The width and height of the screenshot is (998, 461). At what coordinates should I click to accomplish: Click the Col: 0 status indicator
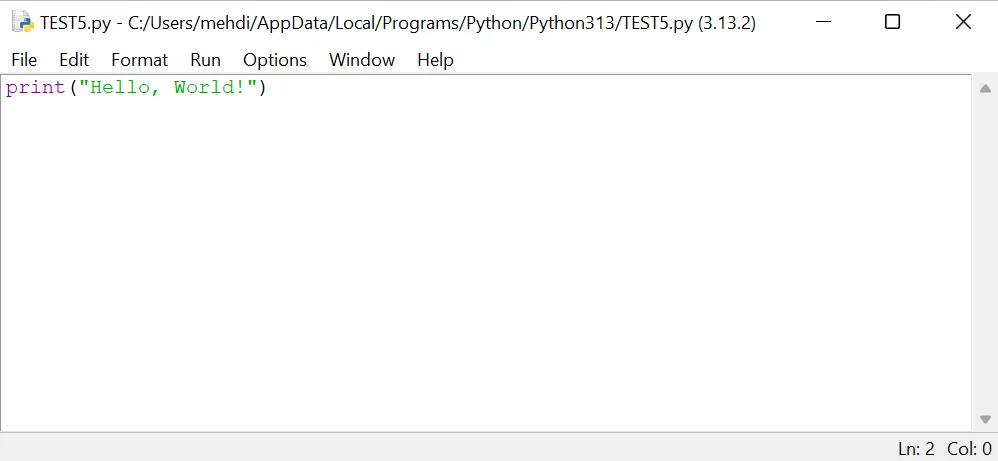click(969, 449)
